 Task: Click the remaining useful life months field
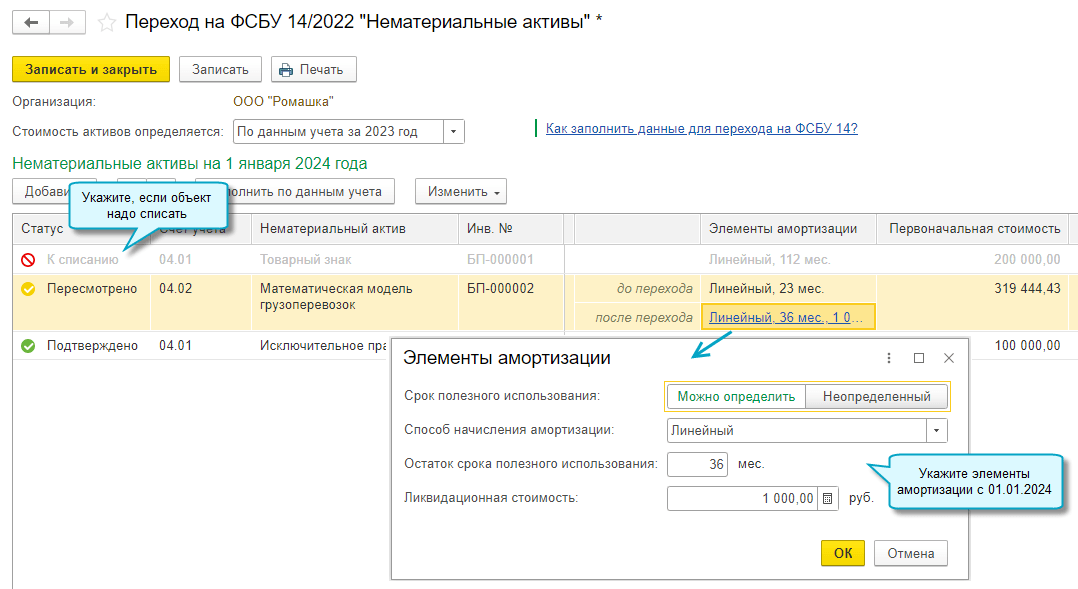click(x=697, y=464)
